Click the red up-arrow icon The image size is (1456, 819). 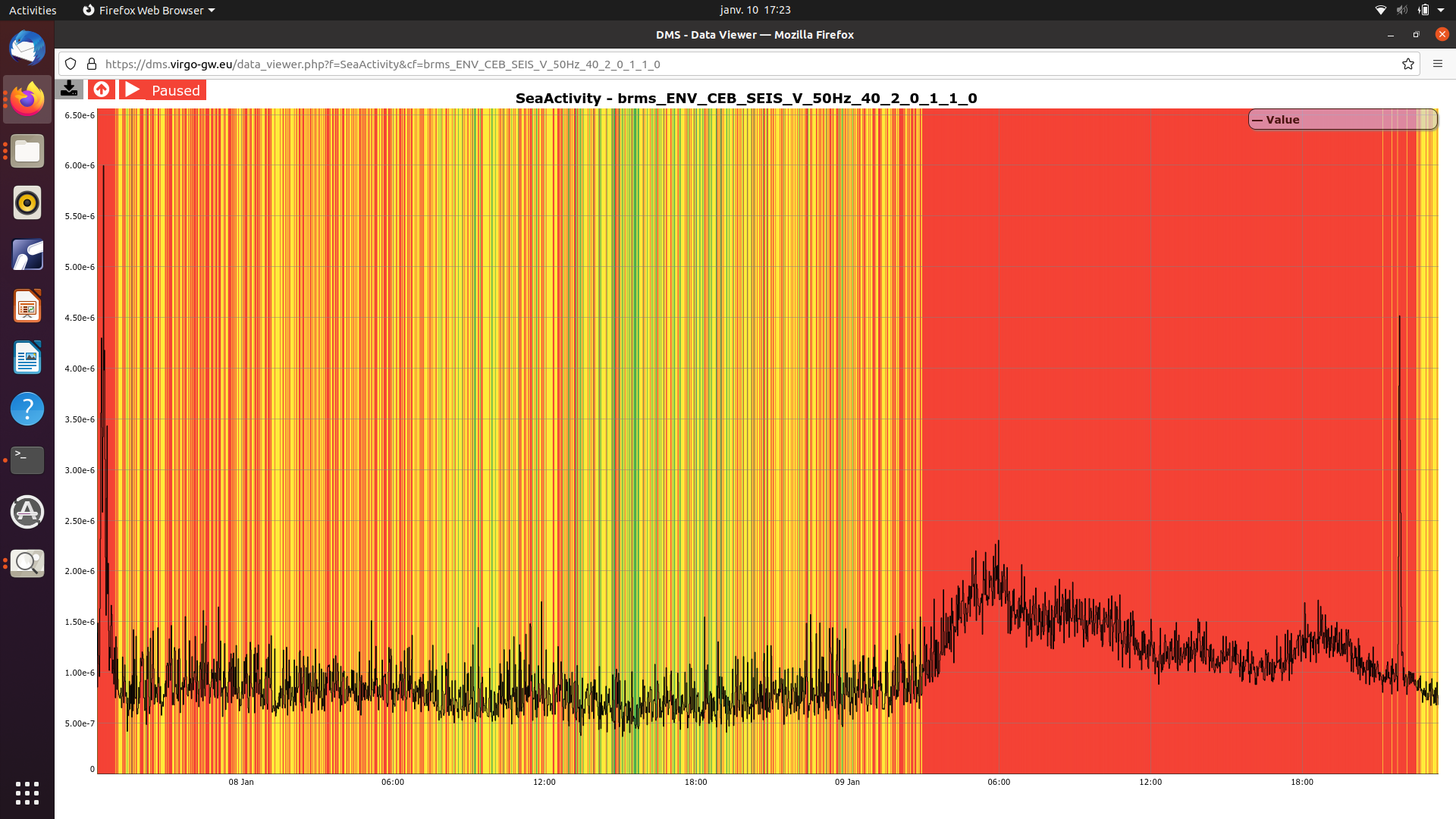coord(102,89)
